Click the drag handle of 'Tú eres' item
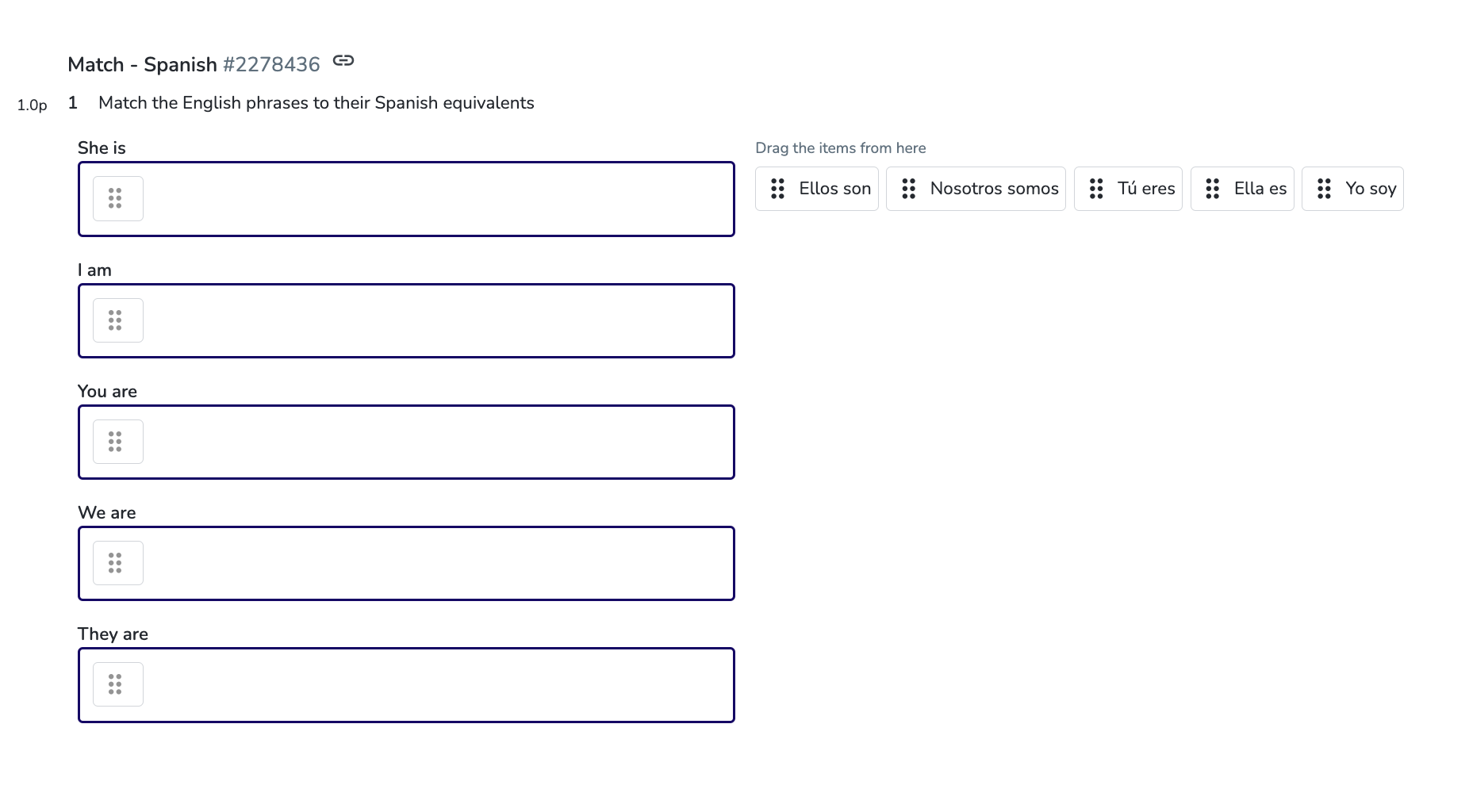Viewport: 1469px width, 812px height. click(x=1096, y=189)
